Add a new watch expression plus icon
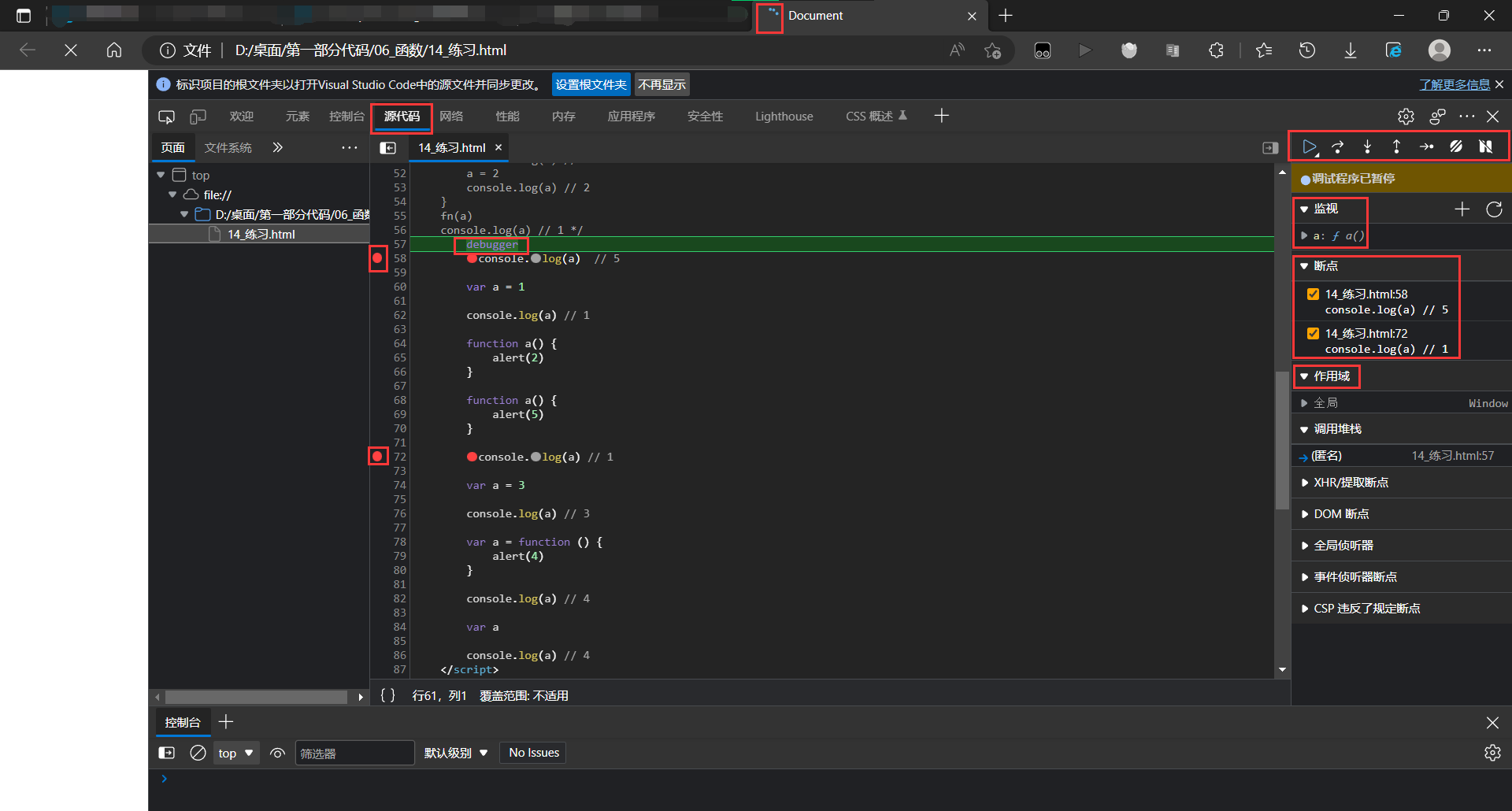This screenshot has width=1512, height=811. [1462, 209]
